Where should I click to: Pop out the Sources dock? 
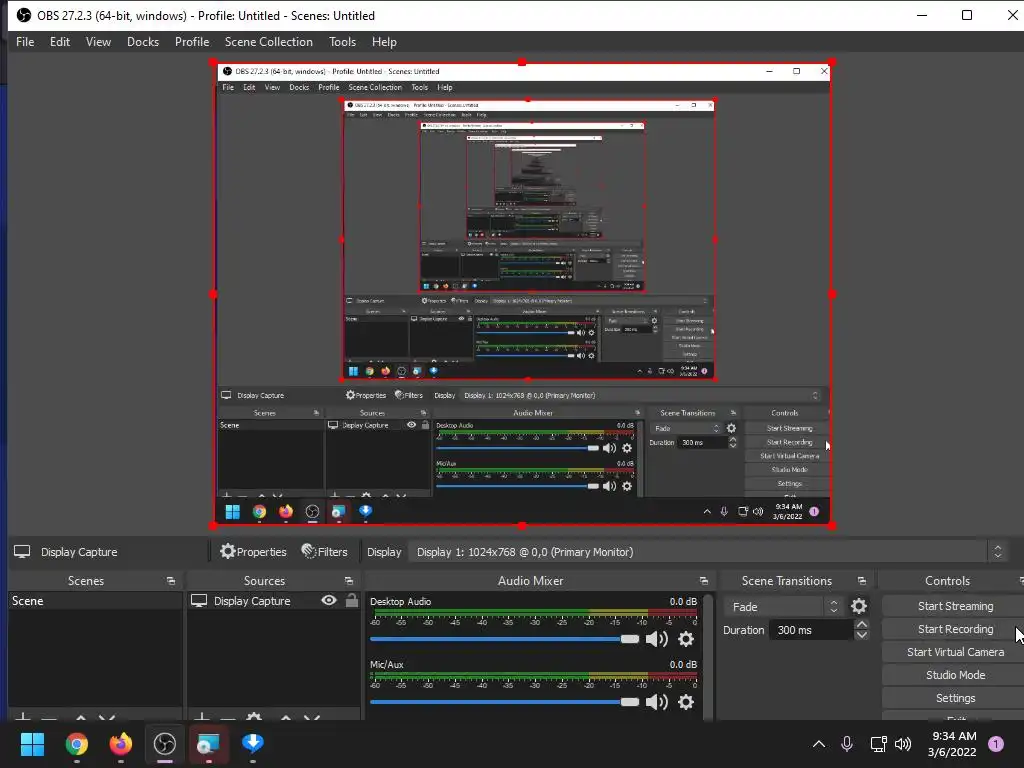click(349, 581)
